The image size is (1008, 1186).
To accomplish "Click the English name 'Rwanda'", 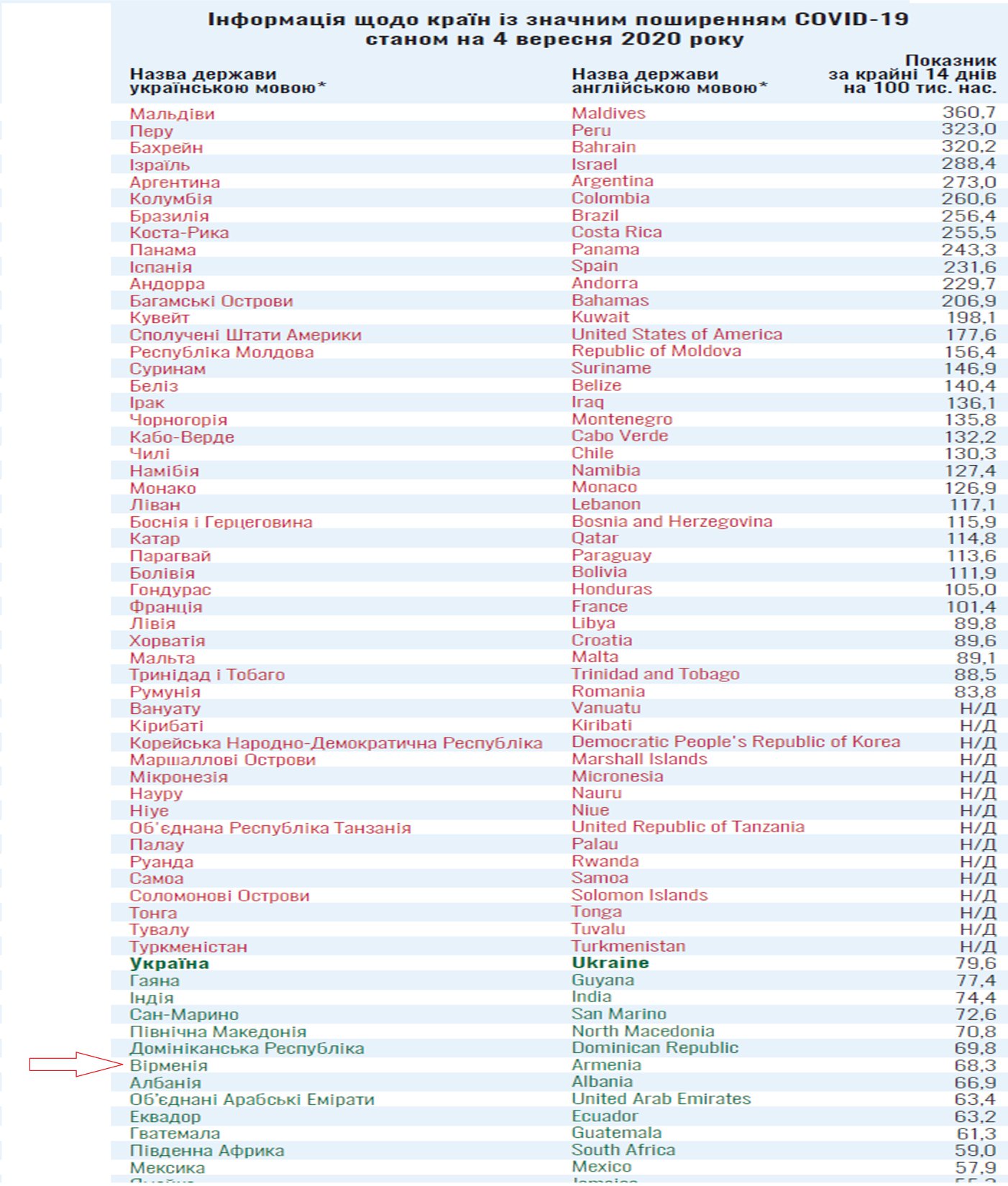I will tap(605, 860).
